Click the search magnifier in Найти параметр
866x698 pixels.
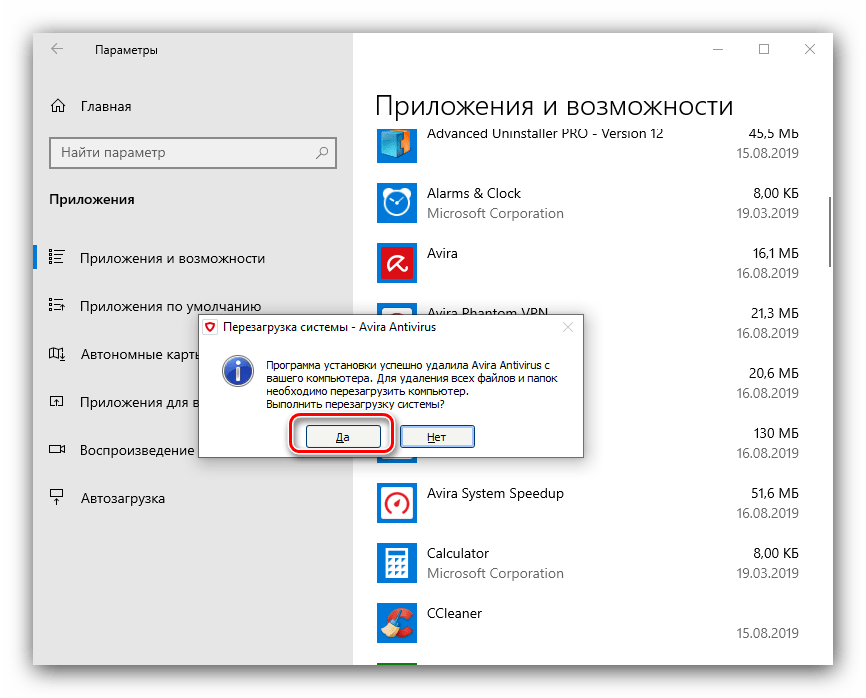tap(322, 153)
